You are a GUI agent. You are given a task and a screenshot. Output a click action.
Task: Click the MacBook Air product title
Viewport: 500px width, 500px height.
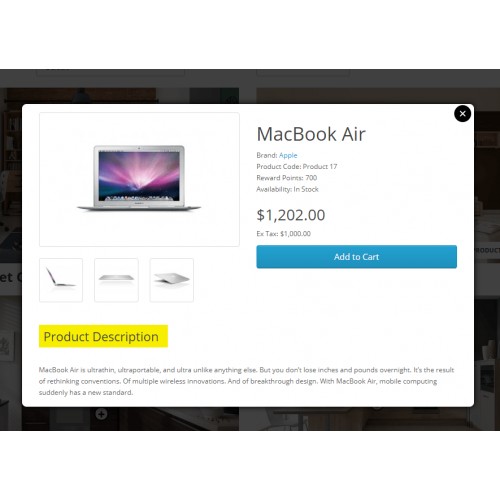[x=311, y=134]
